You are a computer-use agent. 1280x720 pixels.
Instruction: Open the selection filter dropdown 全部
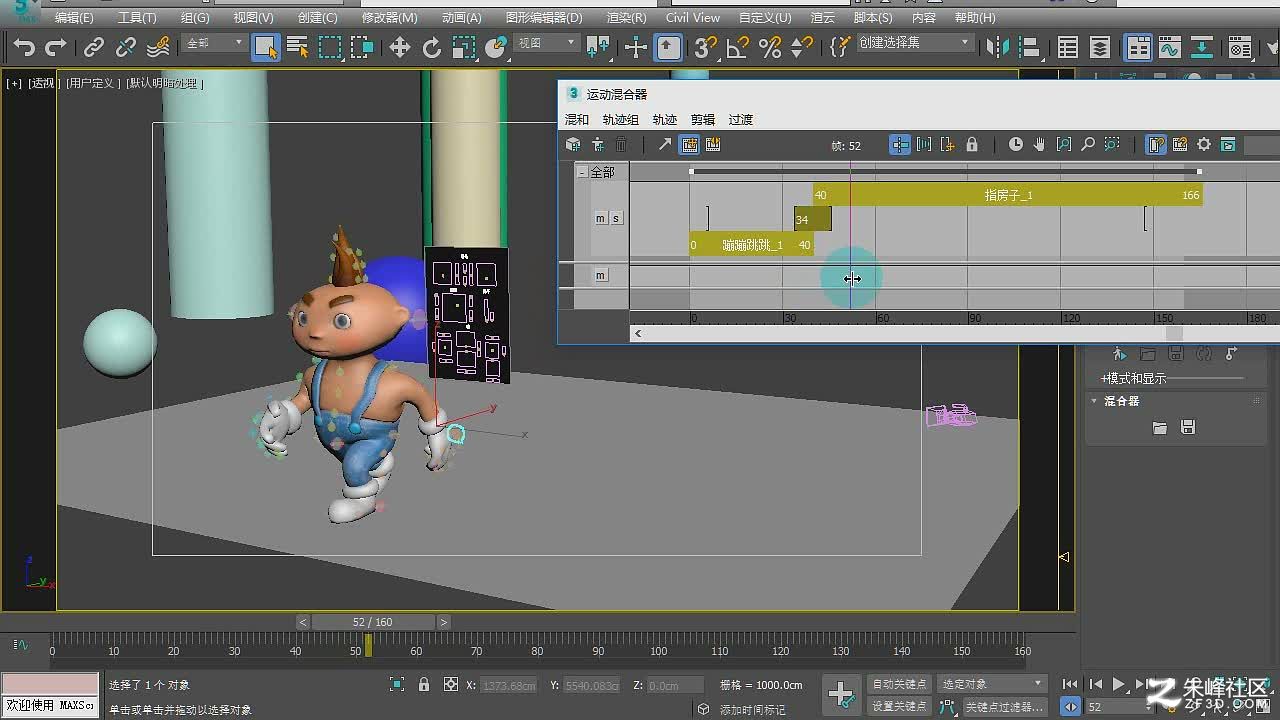pos(214,43)
